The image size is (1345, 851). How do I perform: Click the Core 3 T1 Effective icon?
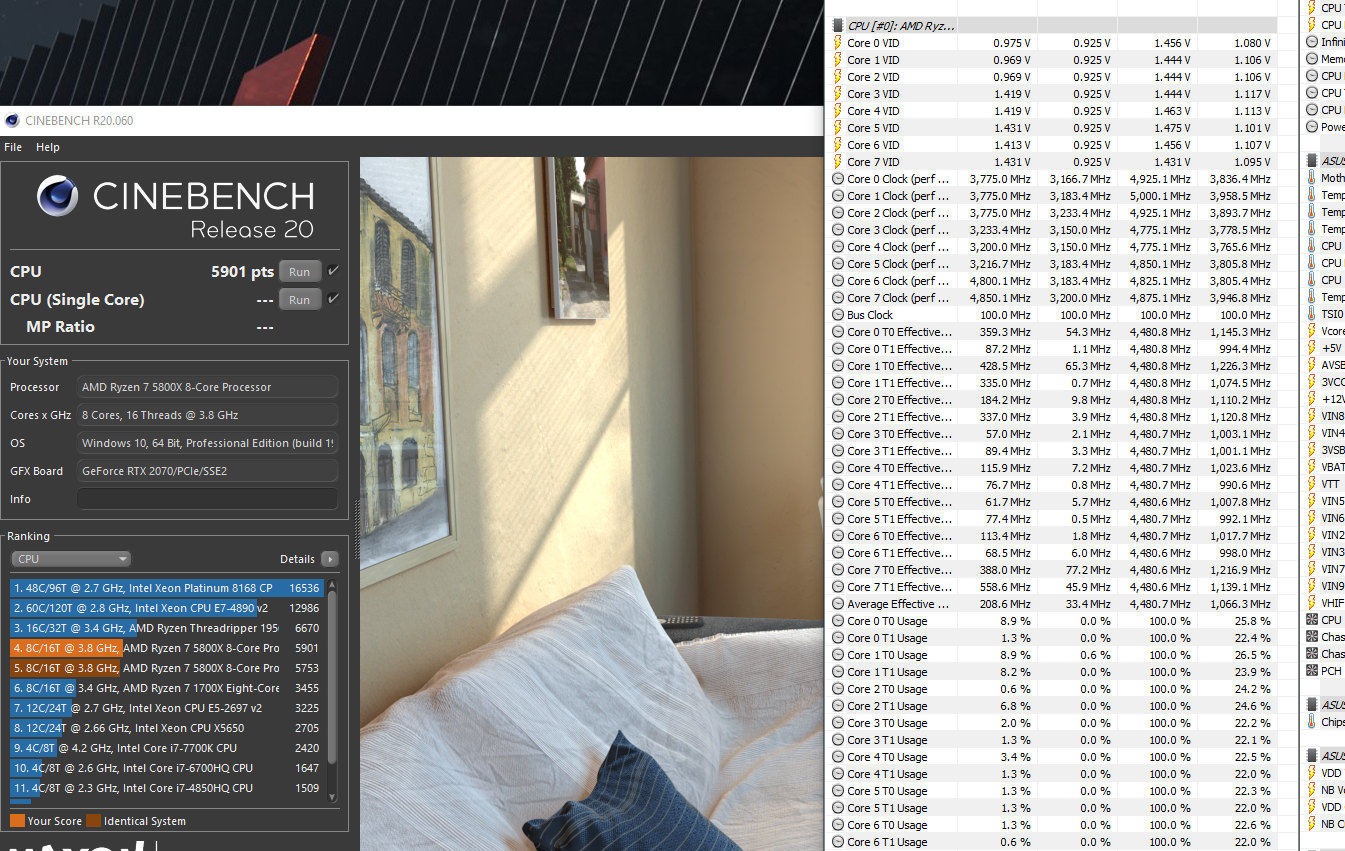pyautogui.click(x=838, y=451)
